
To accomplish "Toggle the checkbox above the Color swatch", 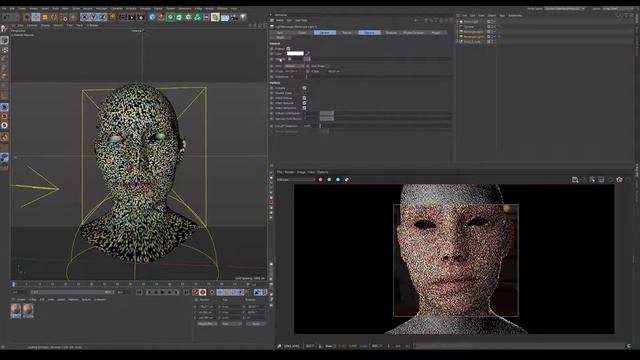I will click(x=289, y=49).
